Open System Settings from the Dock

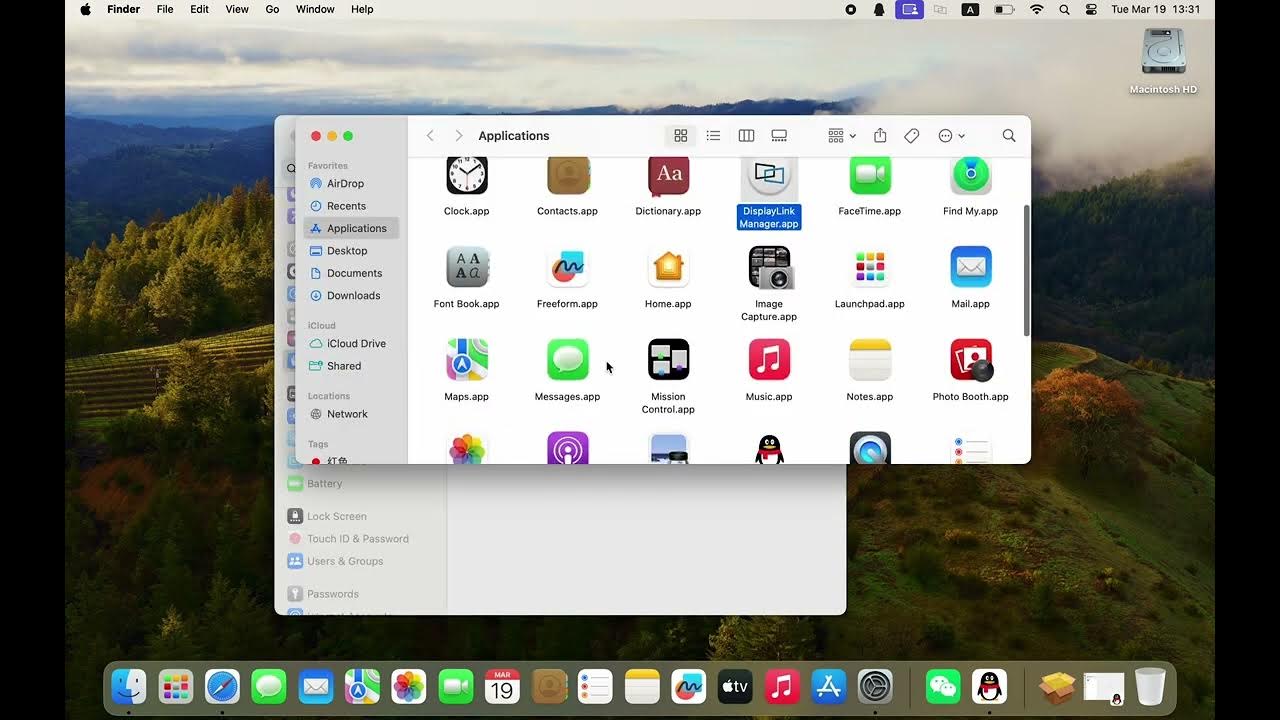(875, 687)
